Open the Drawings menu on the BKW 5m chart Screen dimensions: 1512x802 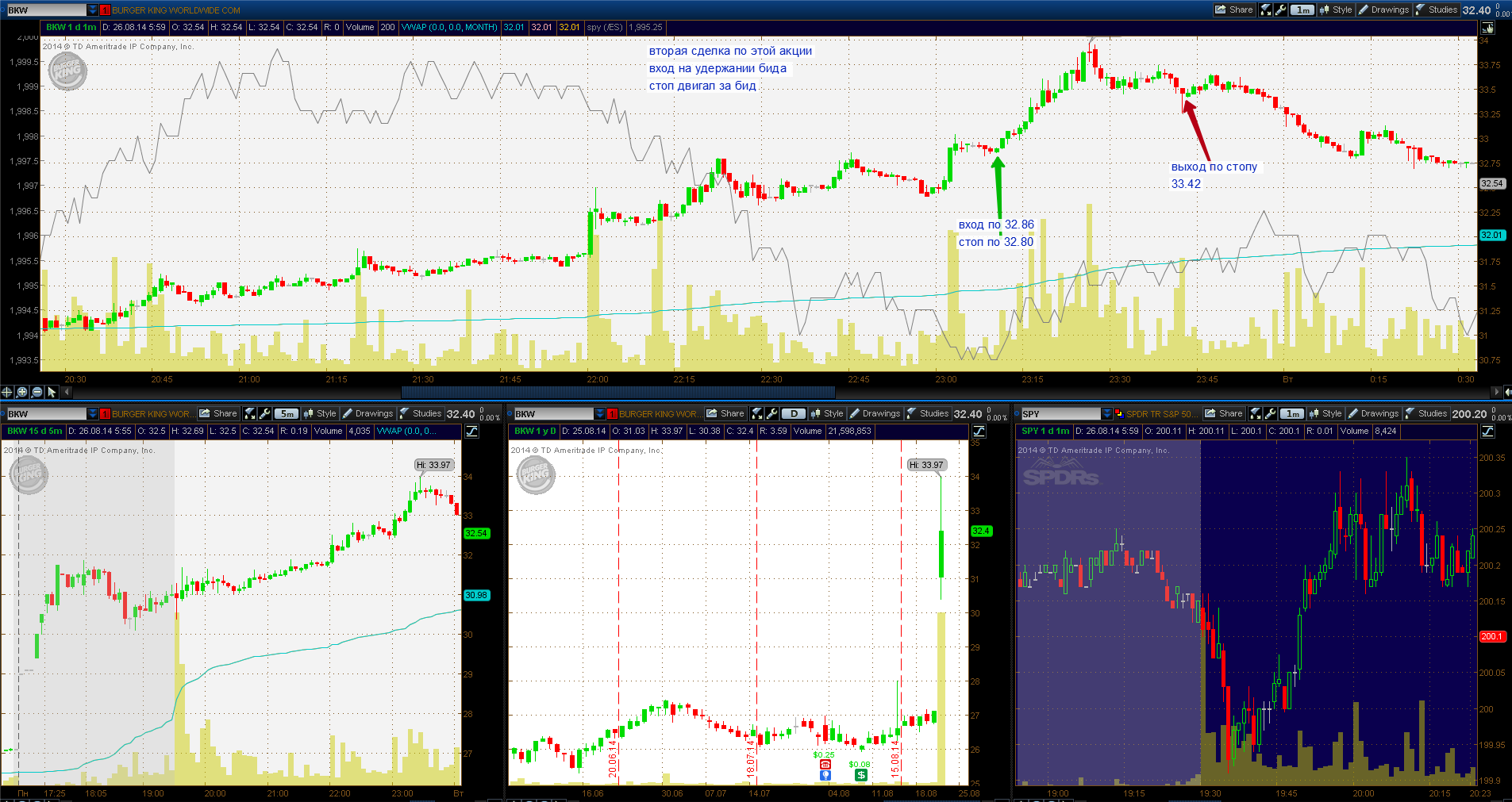point(367,413)
